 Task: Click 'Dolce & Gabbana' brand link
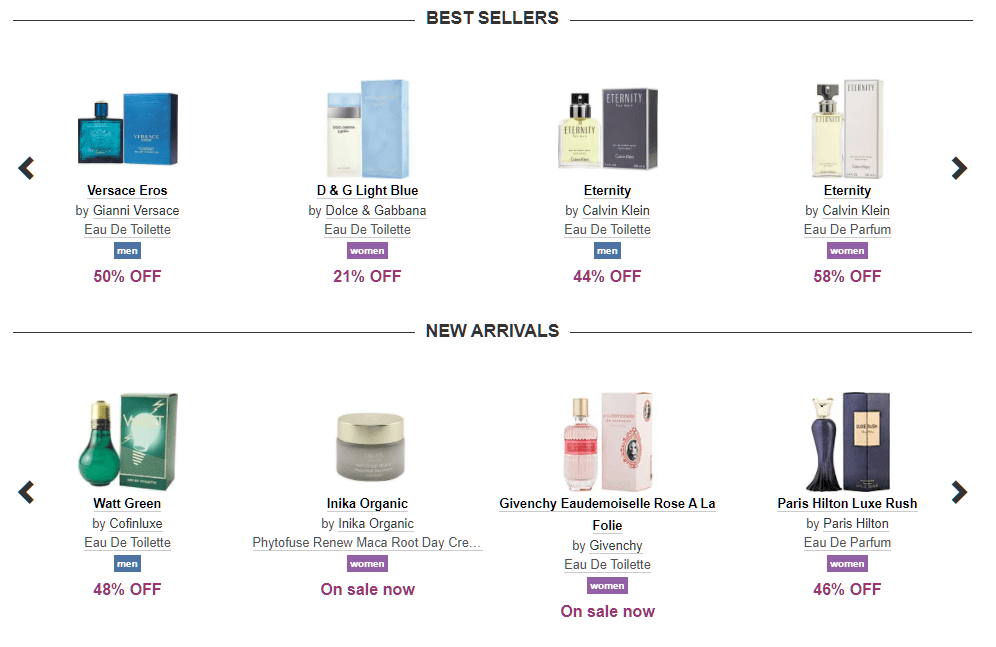pyautogui.click(x=375, y=210)
